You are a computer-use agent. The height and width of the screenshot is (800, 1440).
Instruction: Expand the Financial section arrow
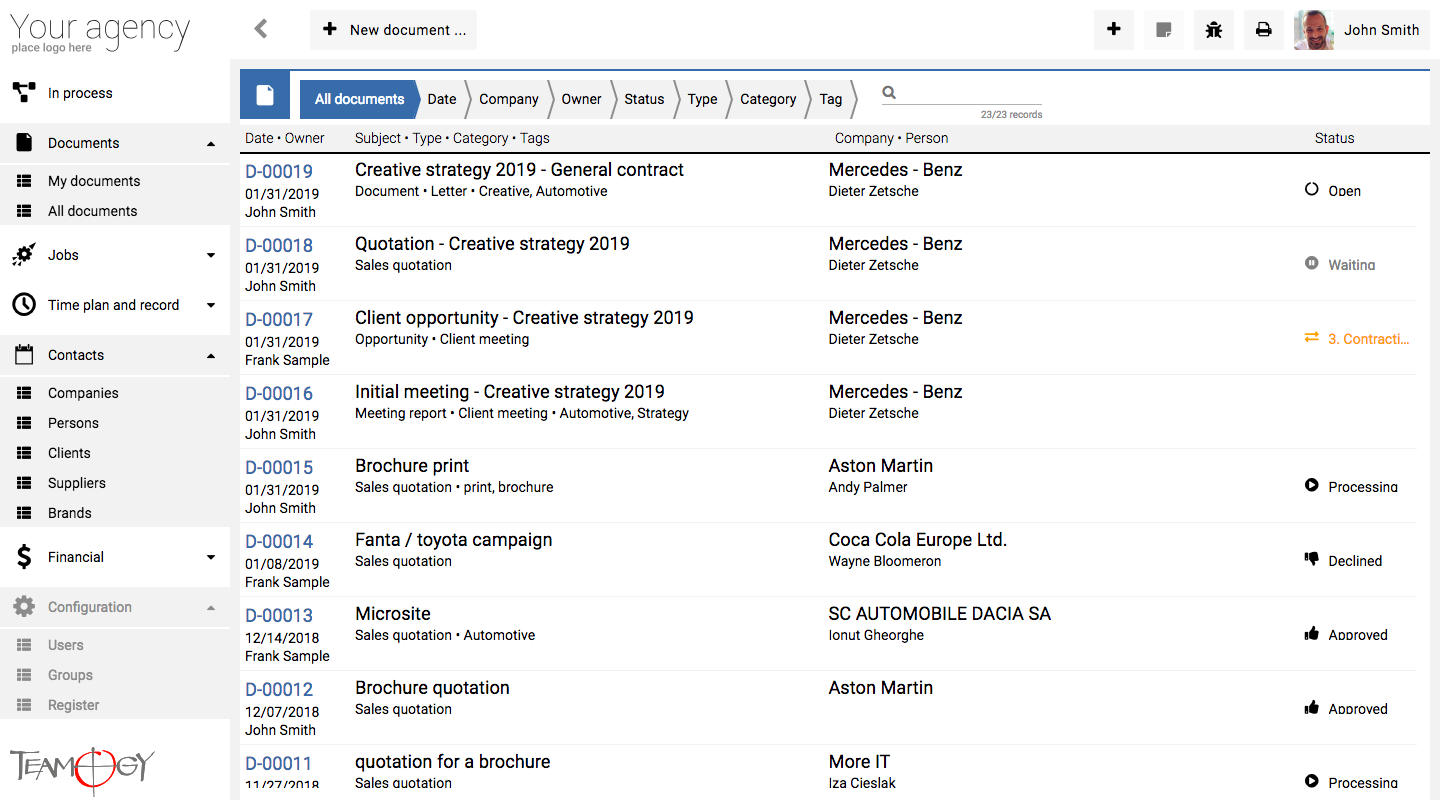point(210,558)
